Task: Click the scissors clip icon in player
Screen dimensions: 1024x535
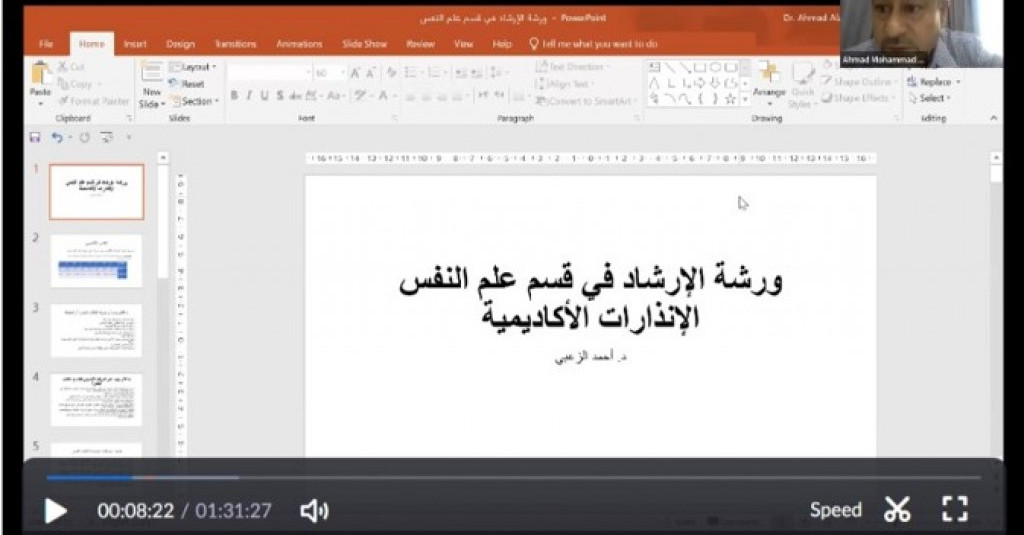Action: pyautogui.click(x=897, y=510)
